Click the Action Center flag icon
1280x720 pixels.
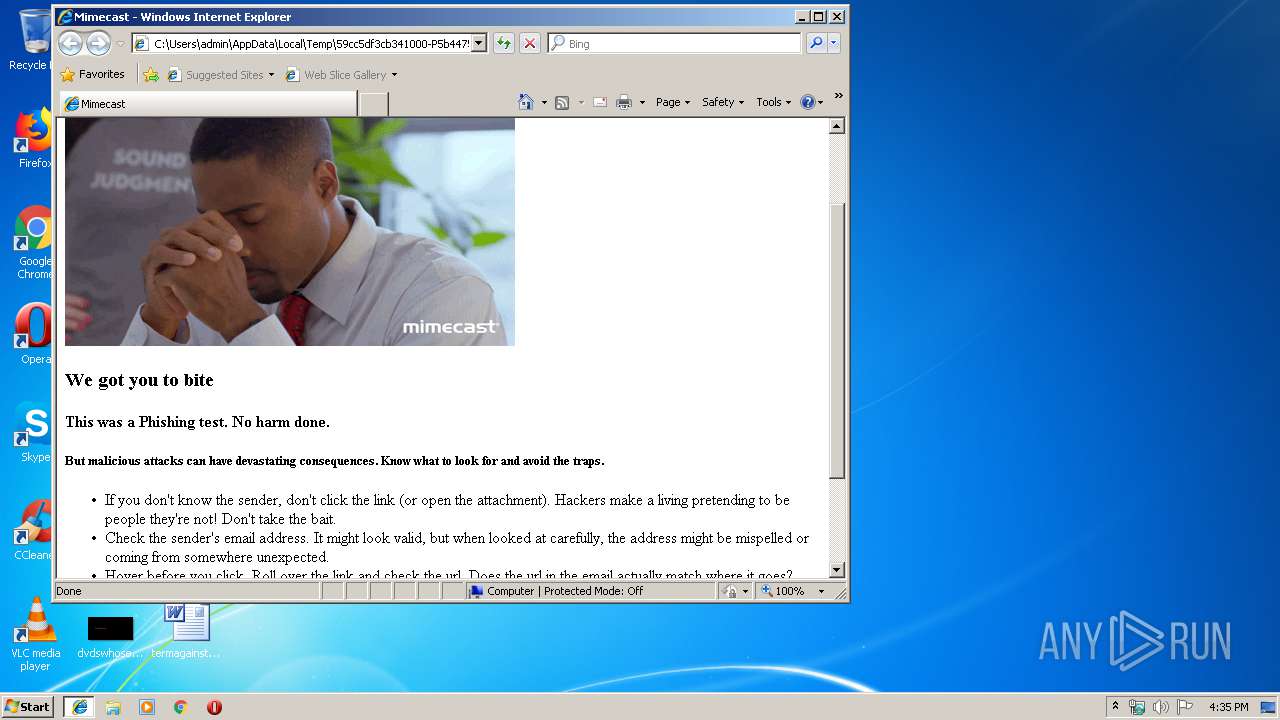click(1185, 707)
